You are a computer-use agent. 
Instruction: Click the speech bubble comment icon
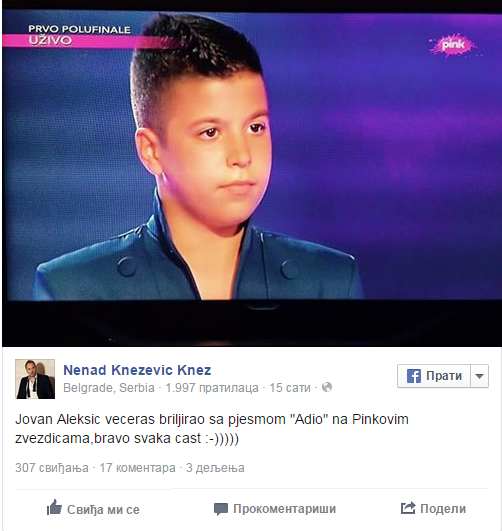click(221, 509)
